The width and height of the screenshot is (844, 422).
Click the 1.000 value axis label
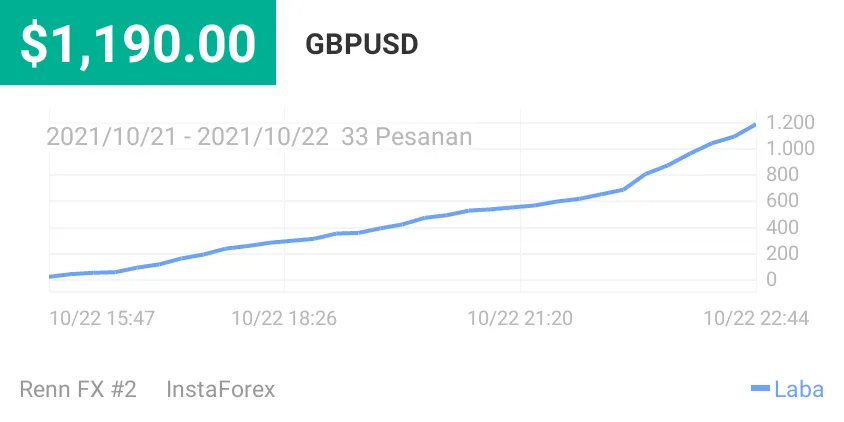(x=790, y=149)
